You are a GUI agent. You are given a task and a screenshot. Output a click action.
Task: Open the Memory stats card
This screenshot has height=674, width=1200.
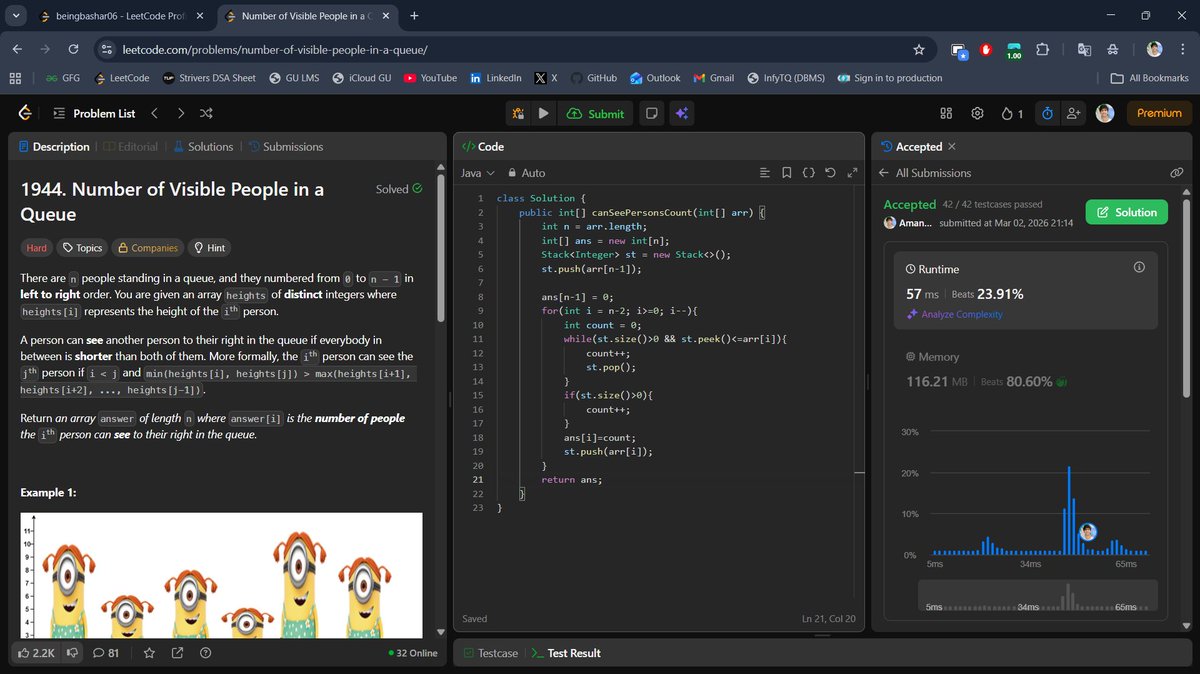(1025, 369)
